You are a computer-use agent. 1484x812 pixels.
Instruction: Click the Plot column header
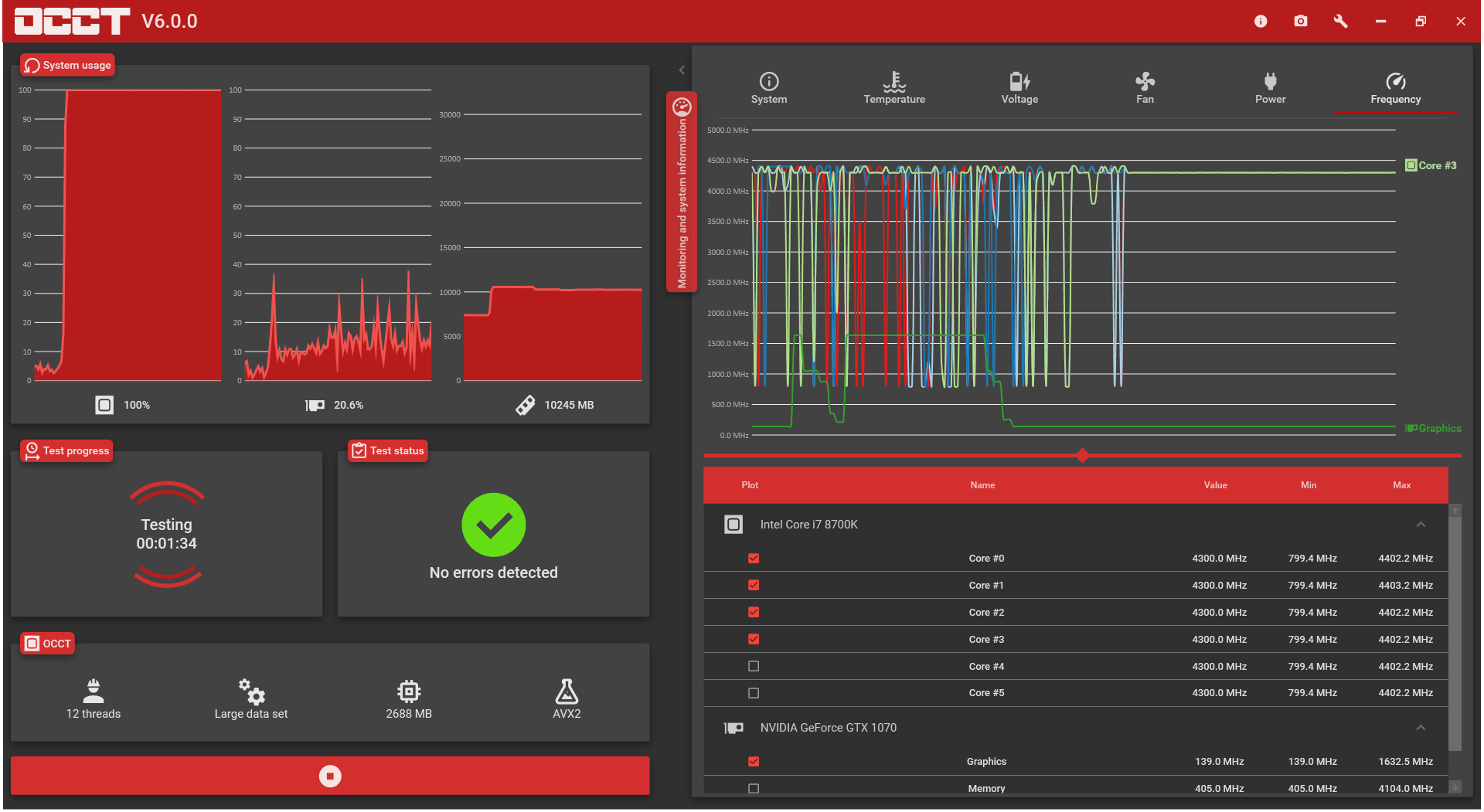click(x=750, y=485)
